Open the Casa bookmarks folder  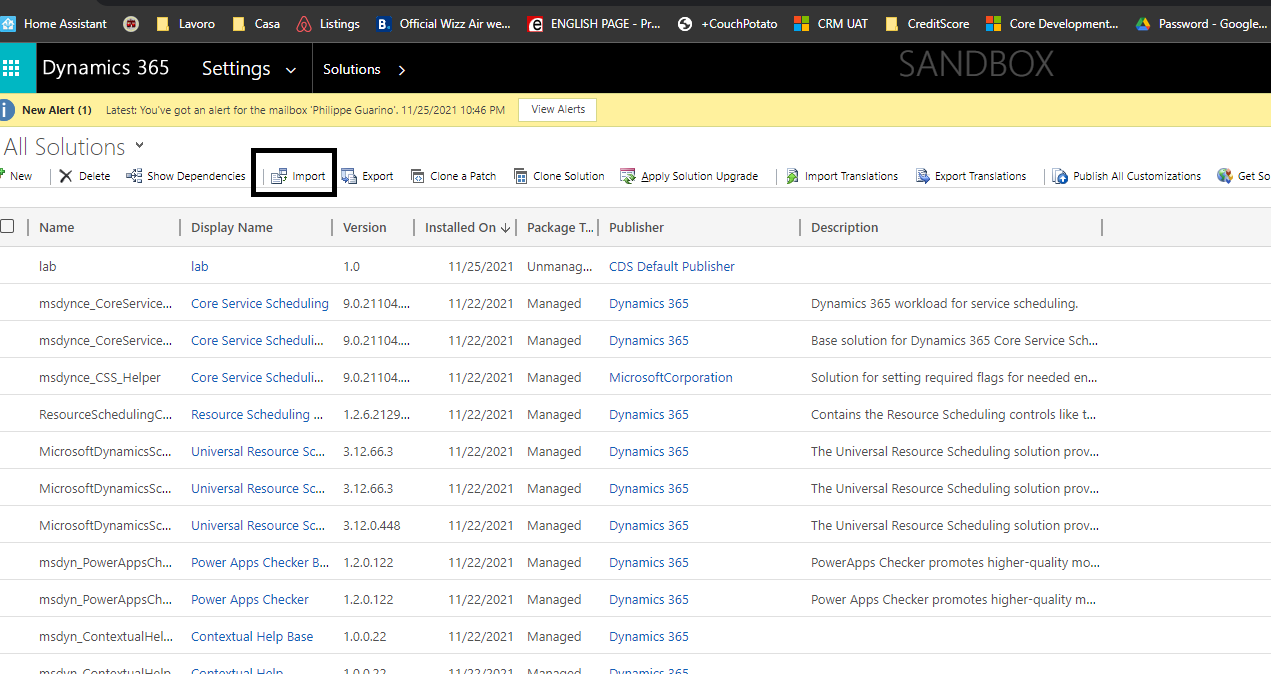click(256, 23)
